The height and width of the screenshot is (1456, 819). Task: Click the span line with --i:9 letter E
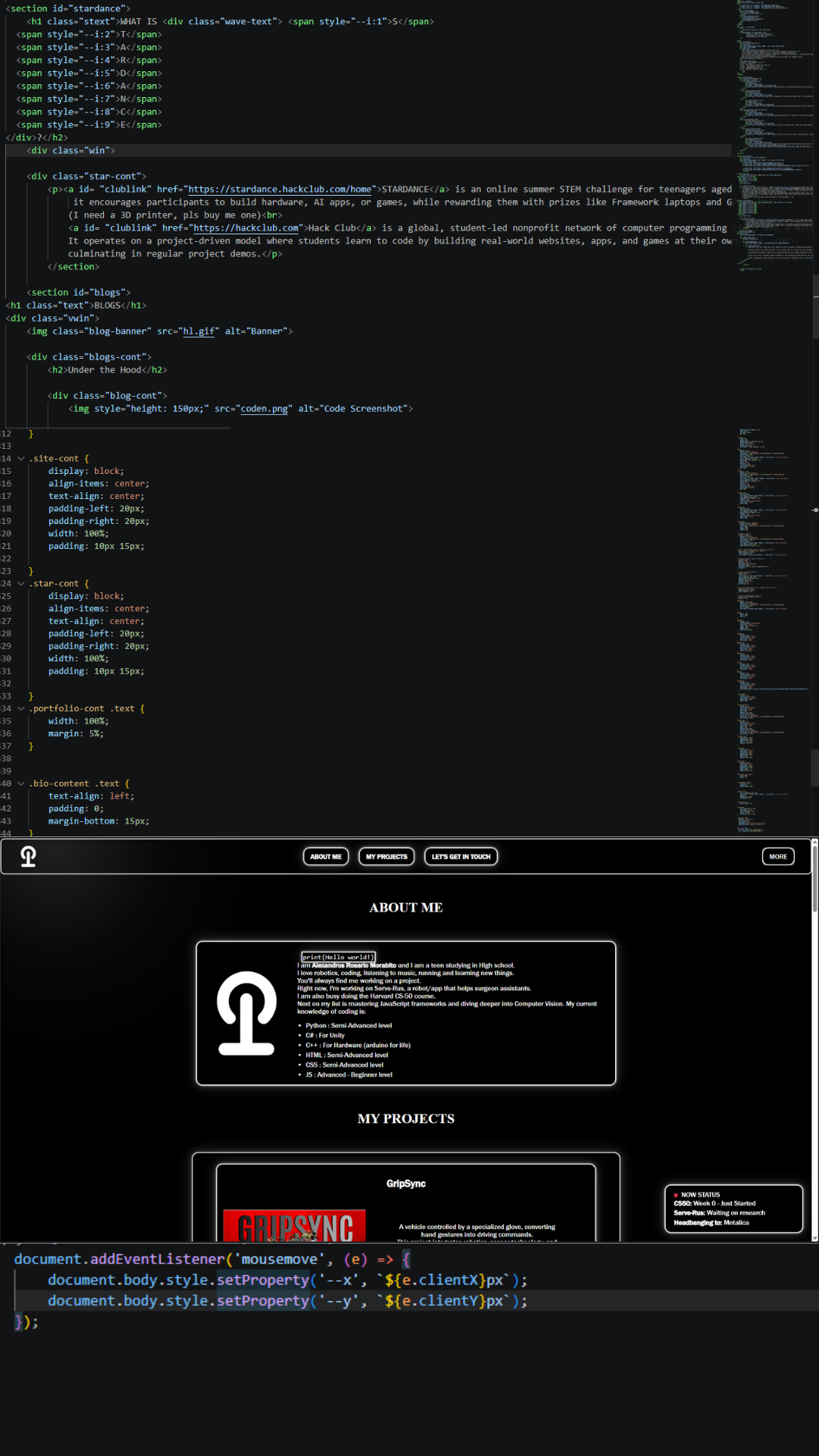click(x=89, y=125)
